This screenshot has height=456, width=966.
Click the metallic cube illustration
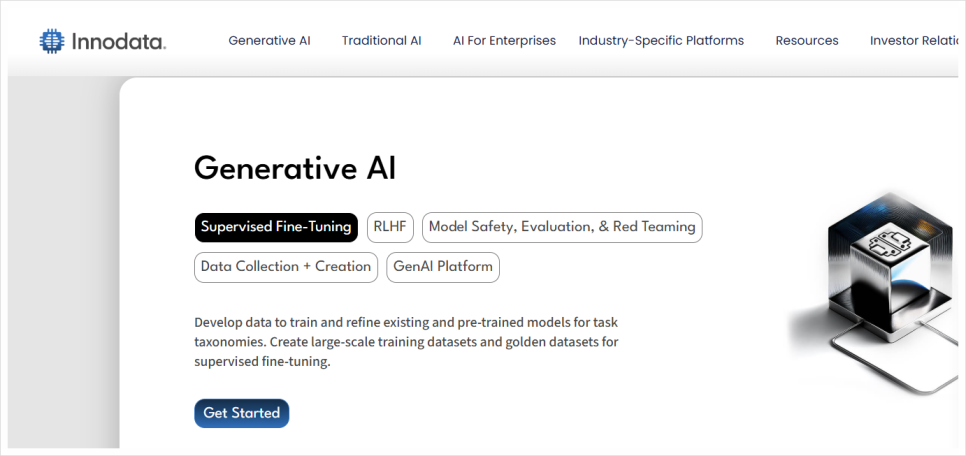(x=884, y=271)
